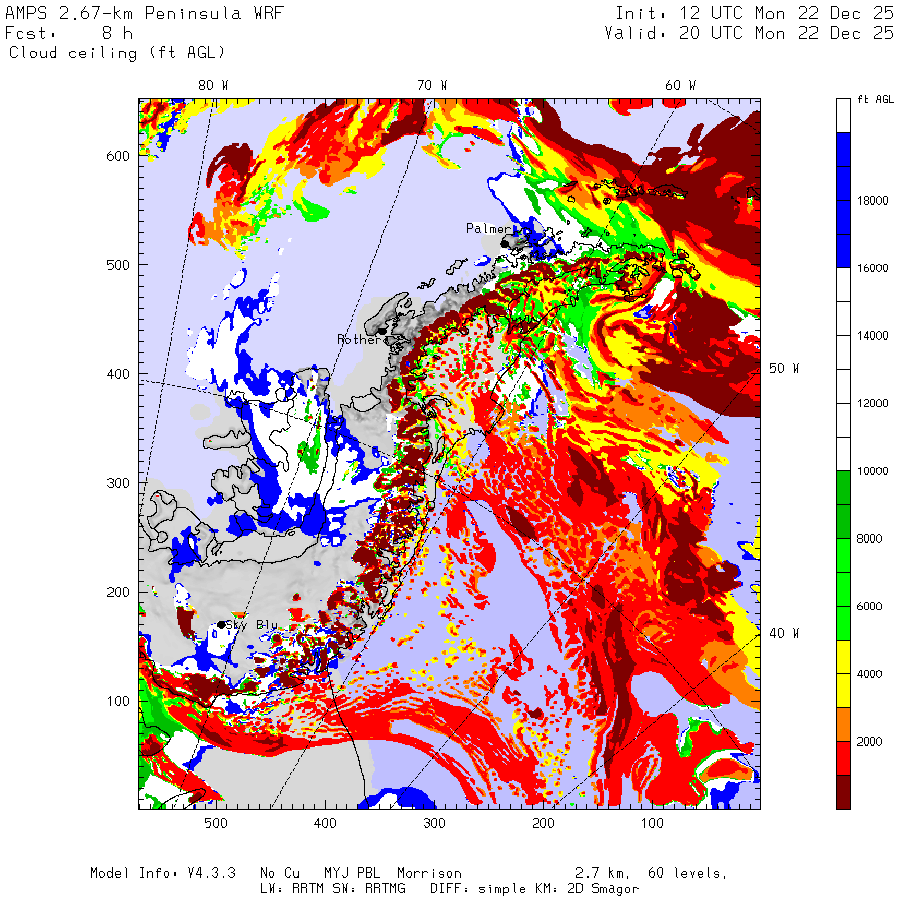
Task: Click the "60 W" longitude label
Action: (680, 86)
